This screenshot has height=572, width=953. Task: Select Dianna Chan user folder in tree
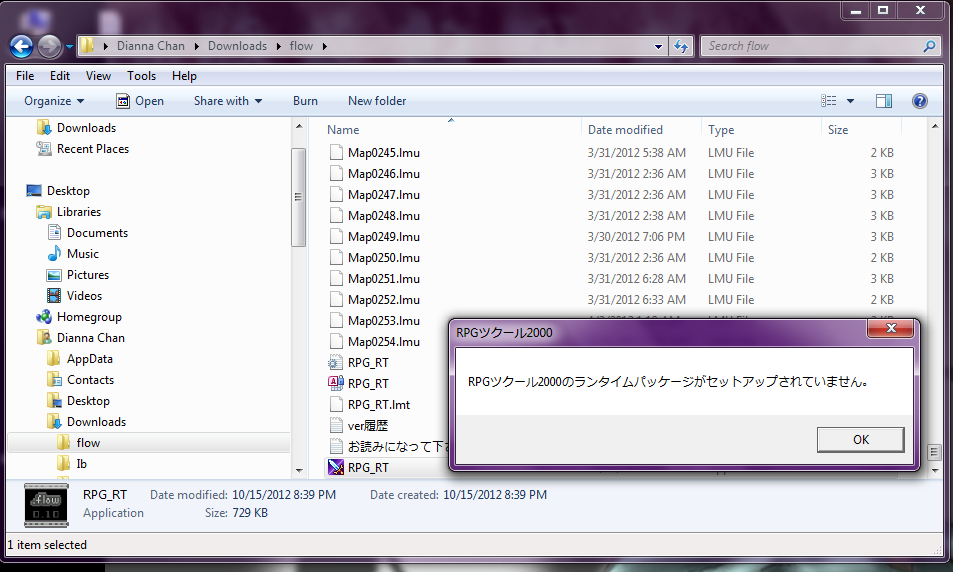click(x=91, y=338)
